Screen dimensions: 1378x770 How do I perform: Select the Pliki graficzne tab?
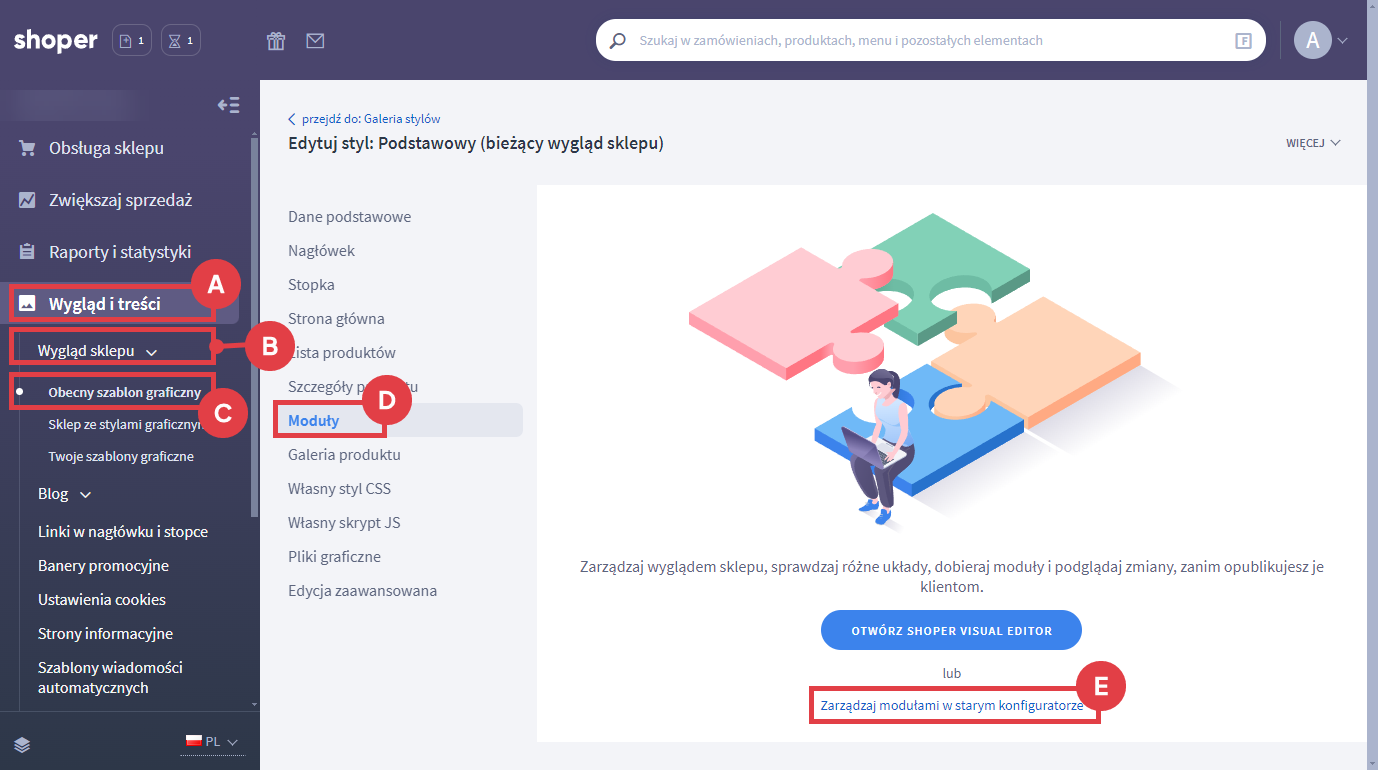(x=334, y=557)
